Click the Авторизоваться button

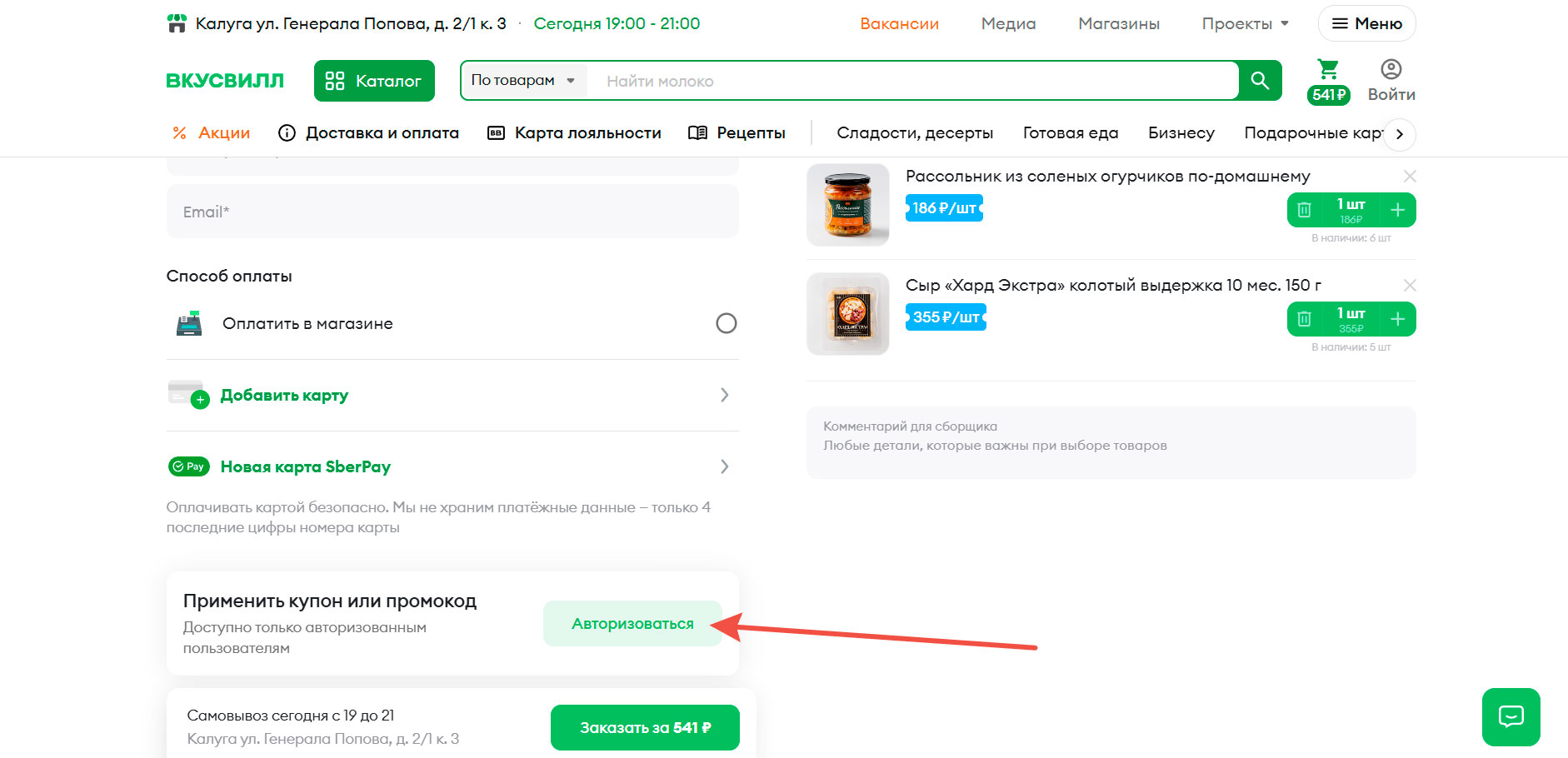pyautogui.click(x=632, y=624)
